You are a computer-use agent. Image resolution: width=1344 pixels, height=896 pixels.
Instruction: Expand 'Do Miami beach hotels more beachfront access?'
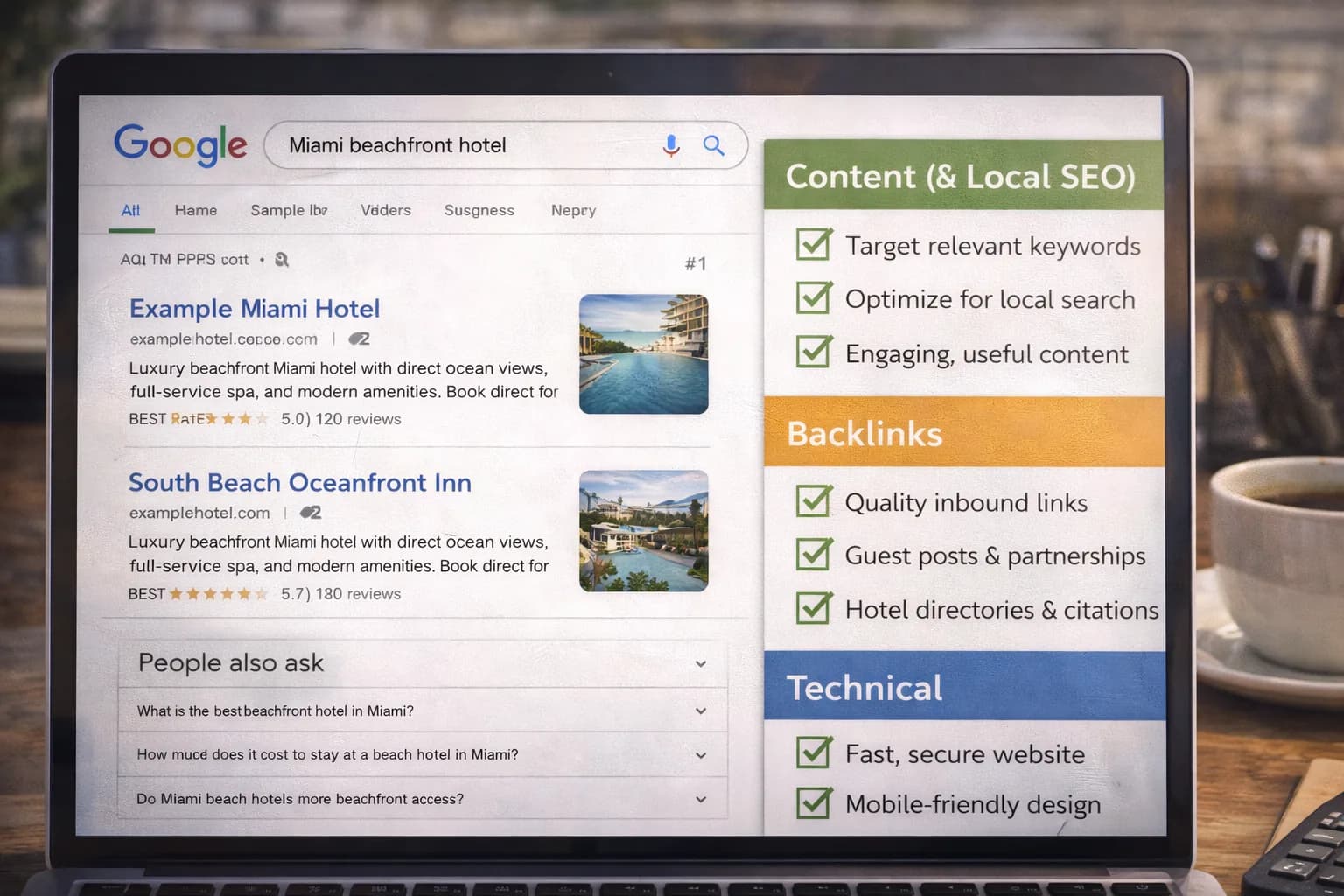point(423,799)
